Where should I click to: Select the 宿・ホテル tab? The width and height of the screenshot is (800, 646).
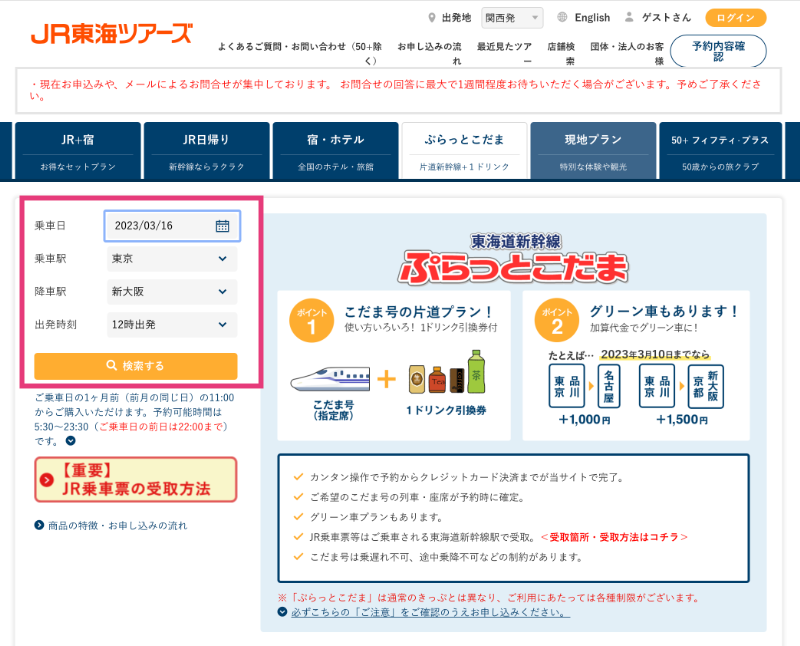tap(336, 151)
